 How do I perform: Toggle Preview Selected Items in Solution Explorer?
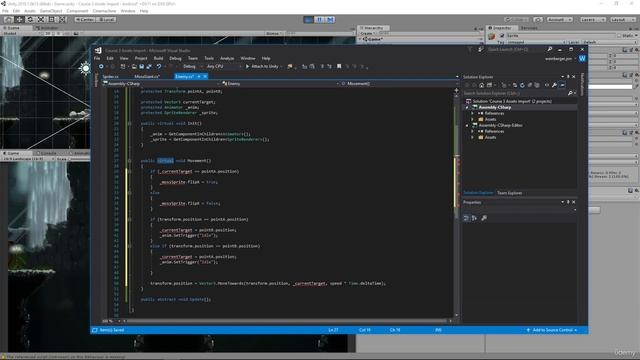[562, 85]
